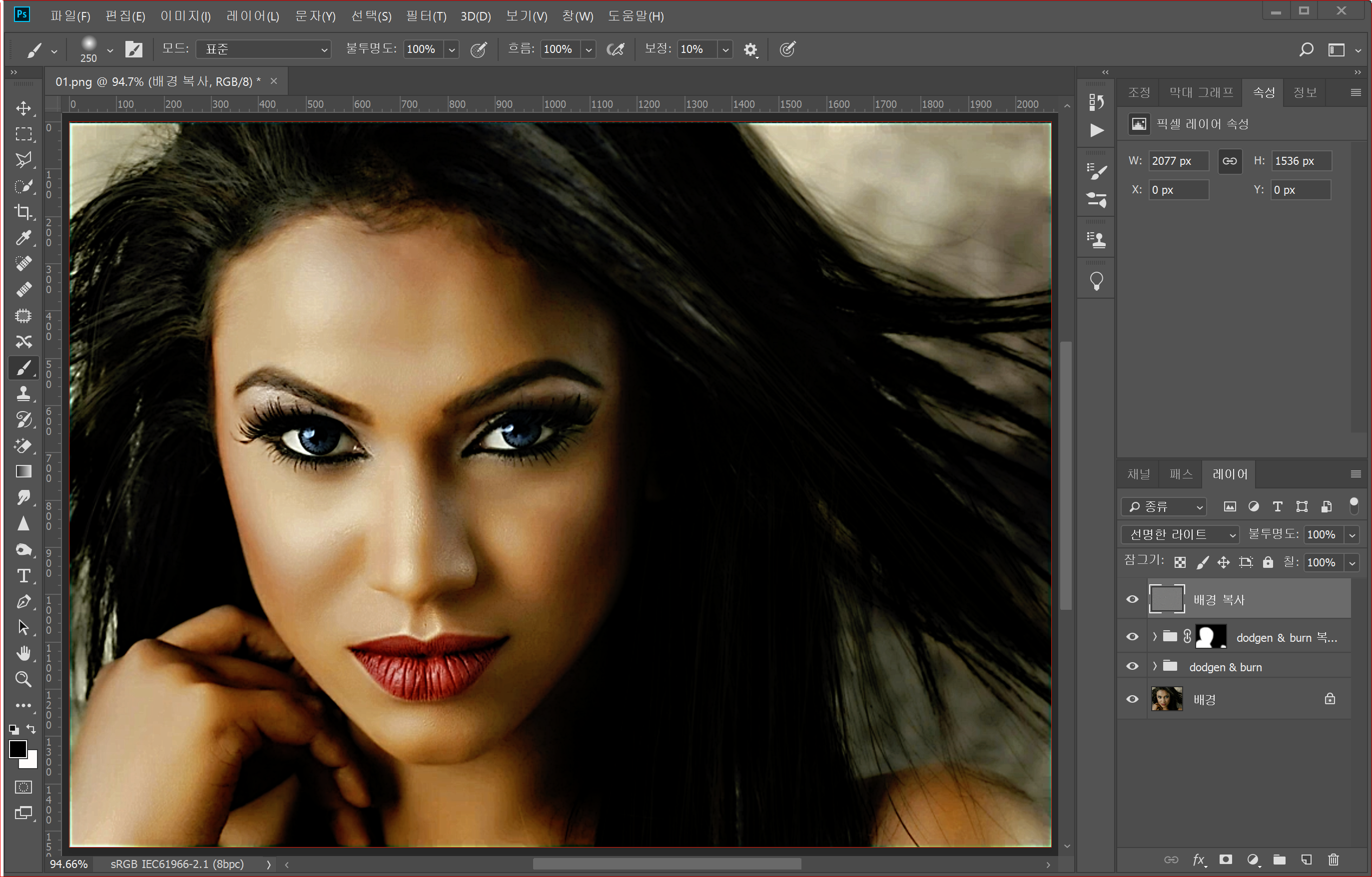Click the foreground black color swatch
The width and height of the screenshot is (1372, 877).
coord(17,748)
